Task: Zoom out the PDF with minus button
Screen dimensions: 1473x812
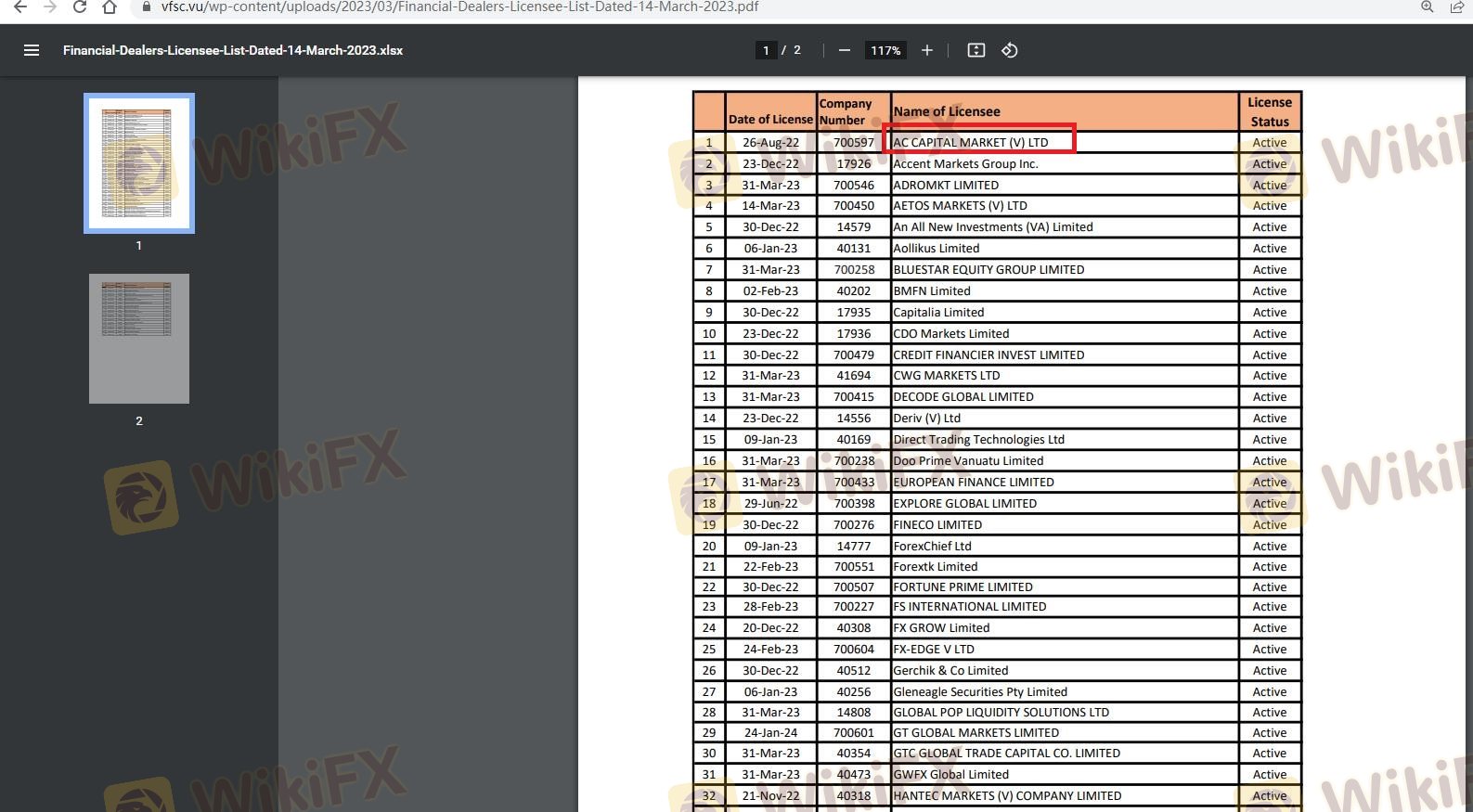Action: tap(844, 50)
